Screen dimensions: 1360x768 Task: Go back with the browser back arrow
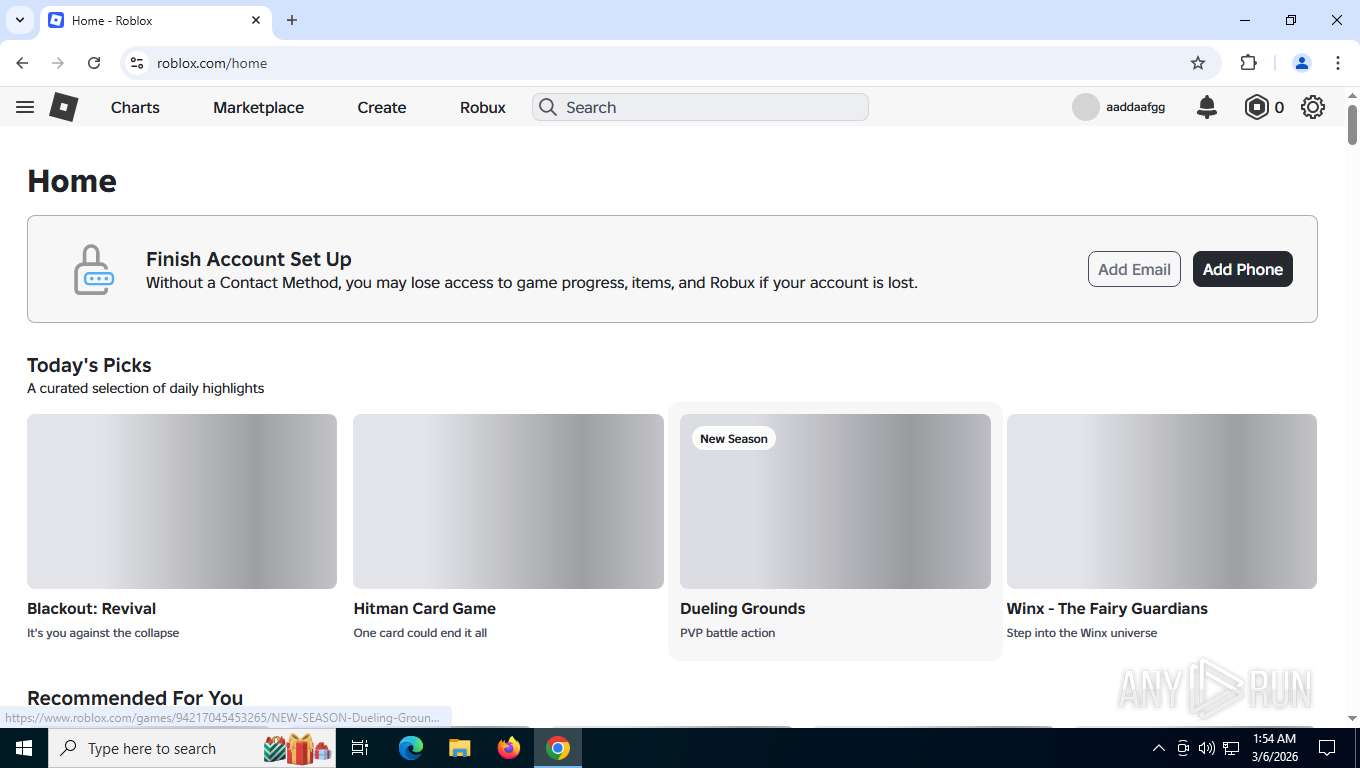(22, 63)
